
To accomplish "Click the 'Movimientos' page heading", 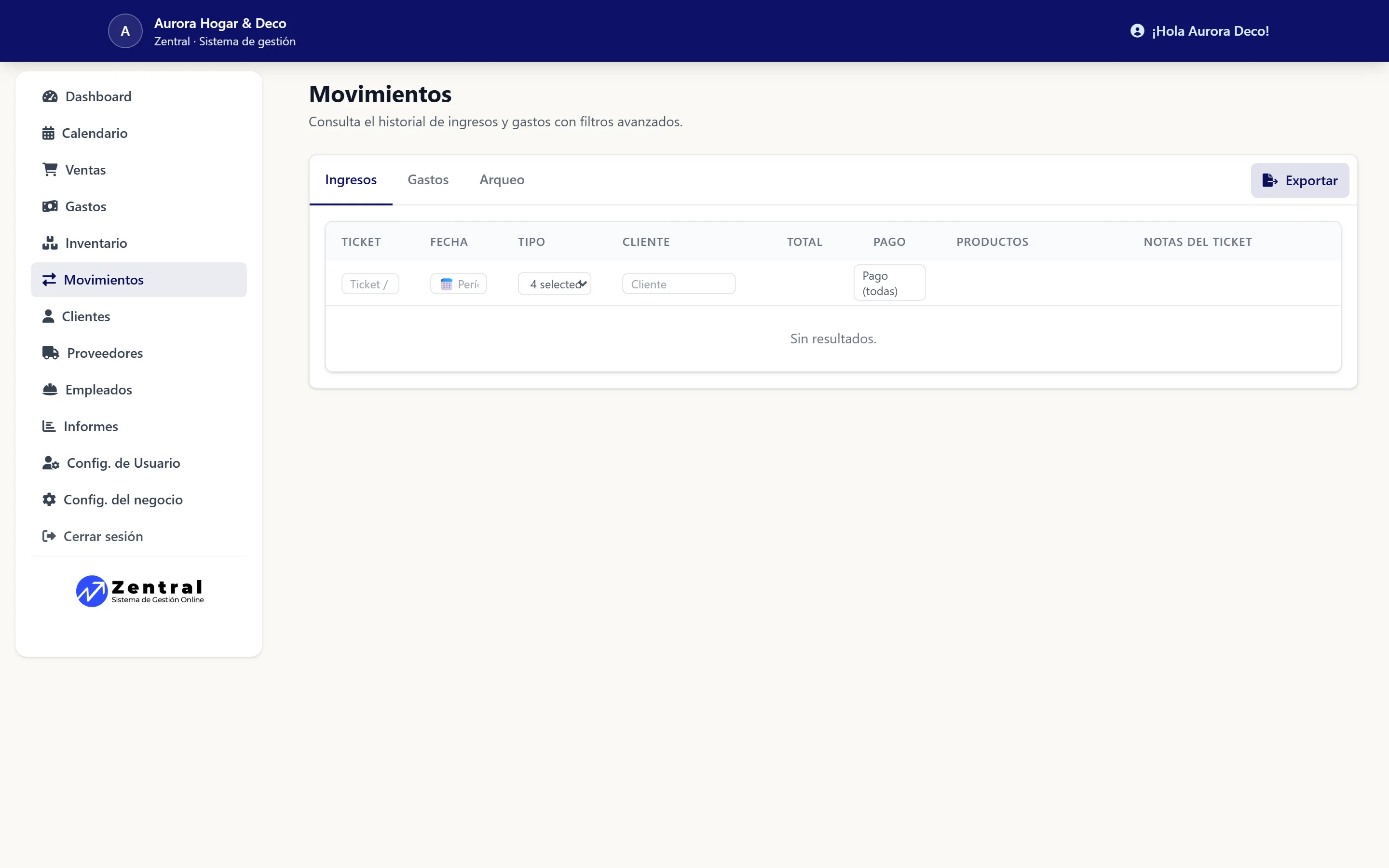I will pyautogui.click(x=380, y=94).
